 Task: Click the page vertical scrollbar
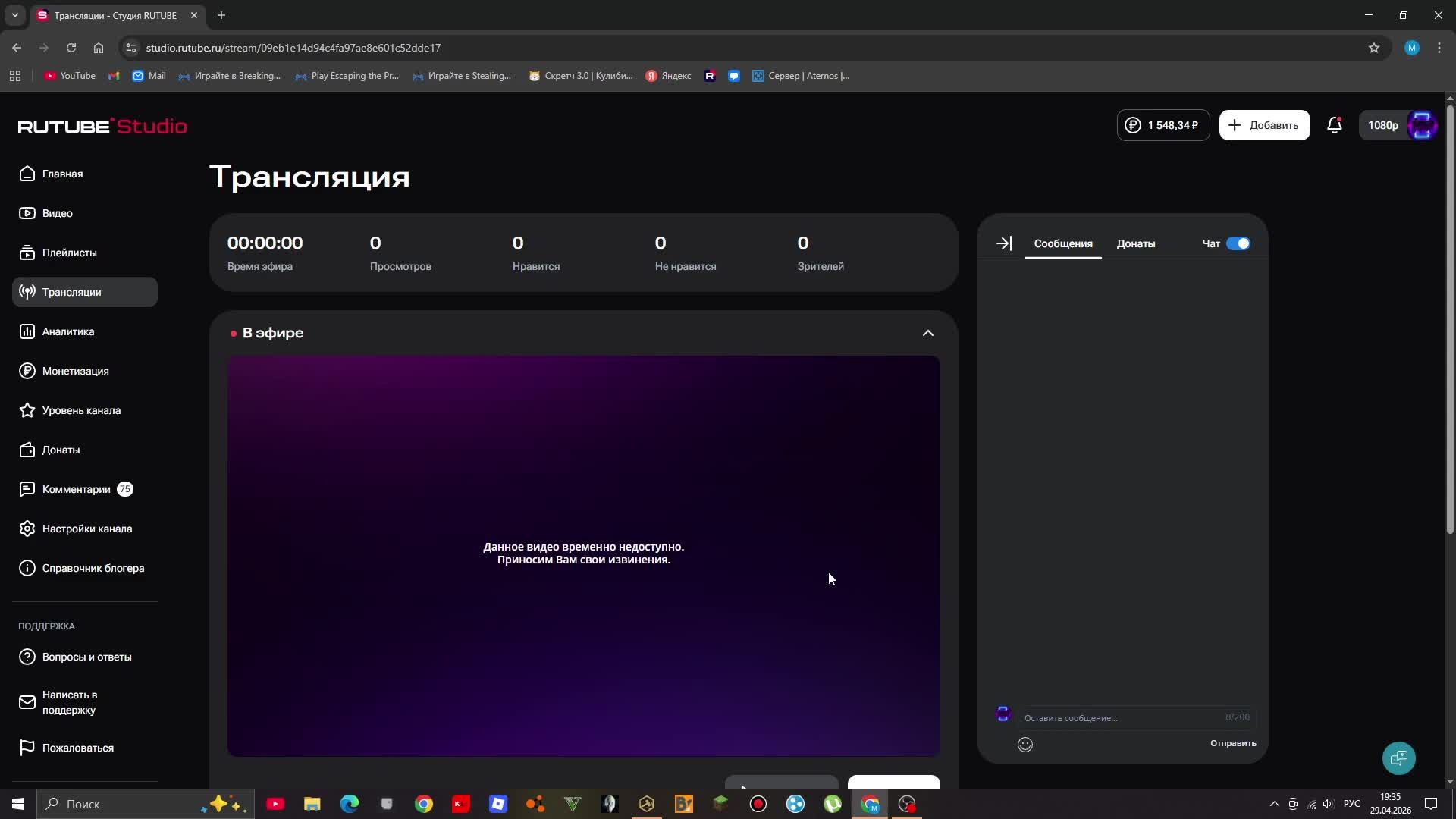tap(1450, 318)
